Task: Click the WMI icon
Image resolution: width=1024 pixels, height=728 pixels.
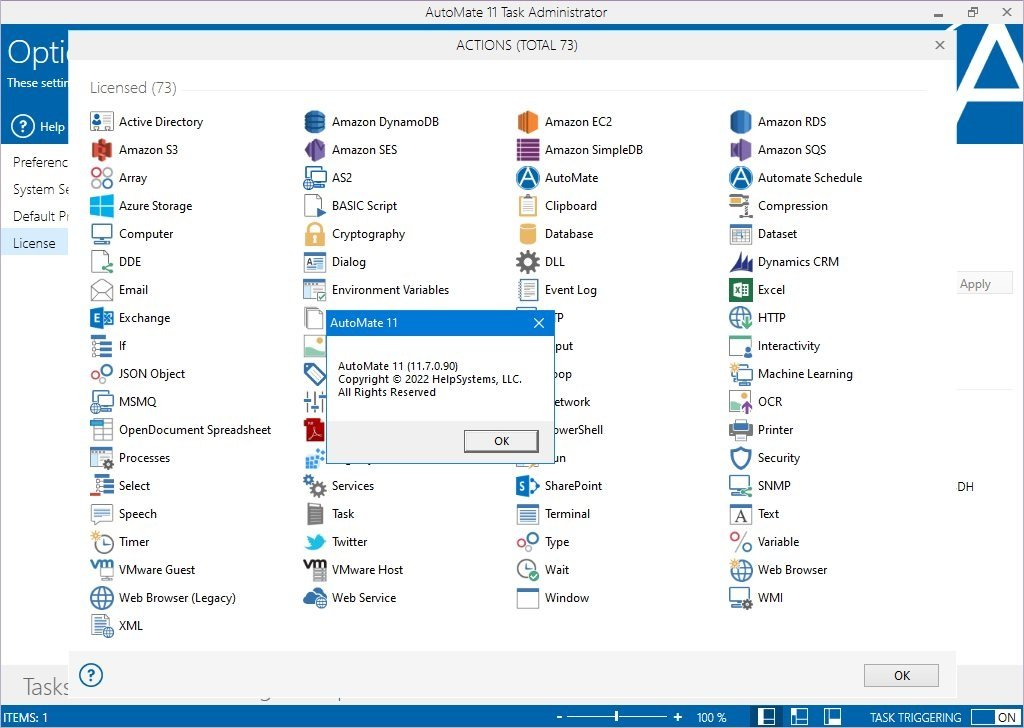Action: (741, 597)
